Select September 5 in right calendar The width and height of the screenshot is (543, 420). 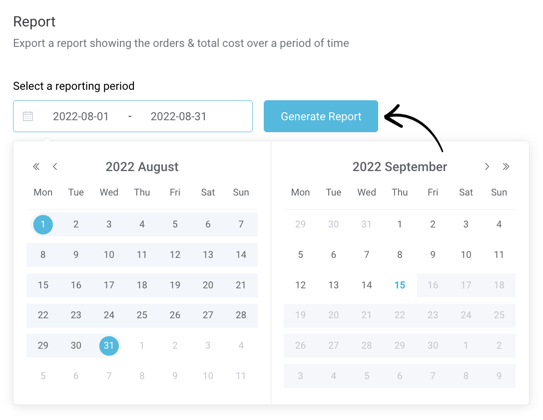301,255
